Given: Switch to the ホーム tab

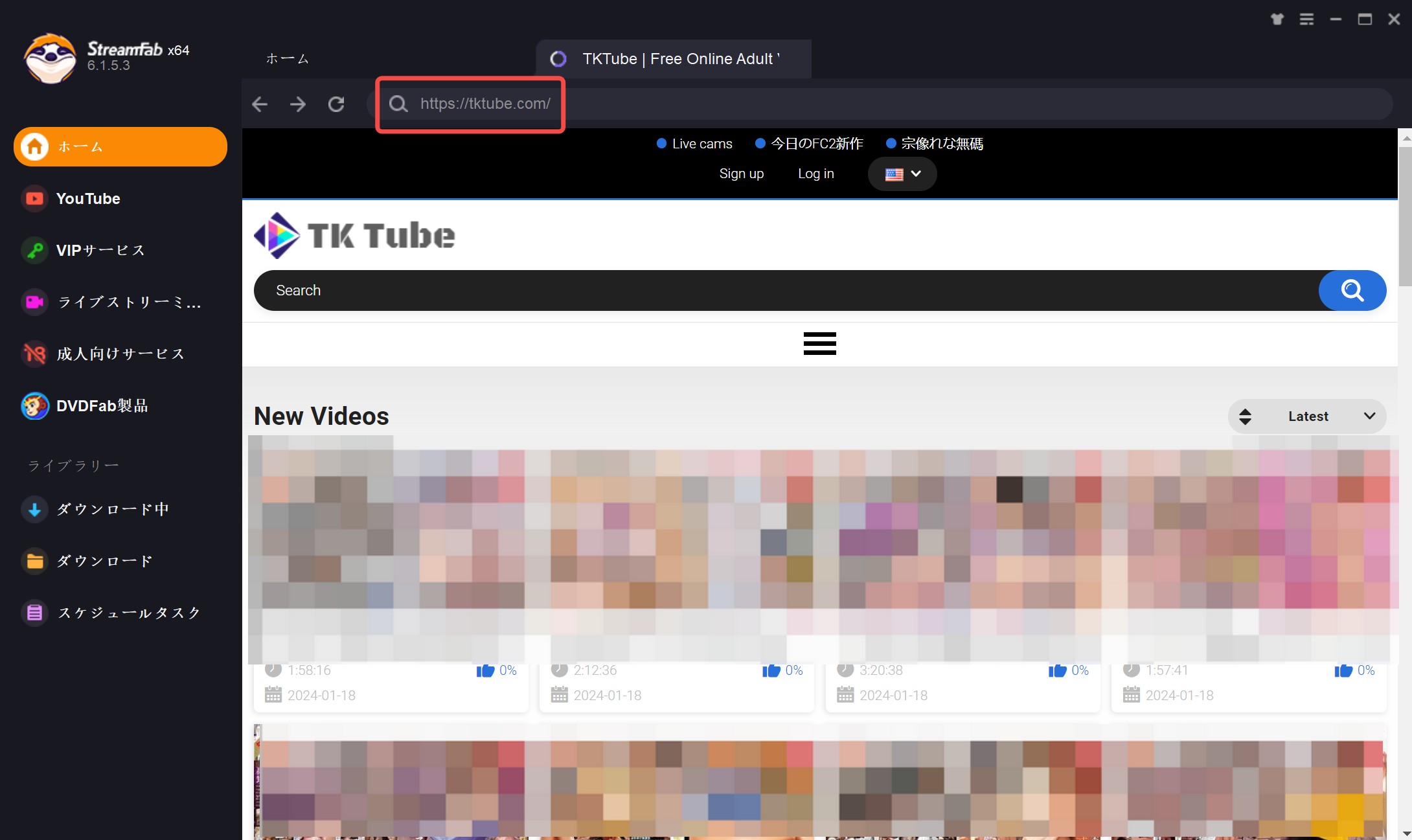Looking at the screenshot, I should click(287, 59).
